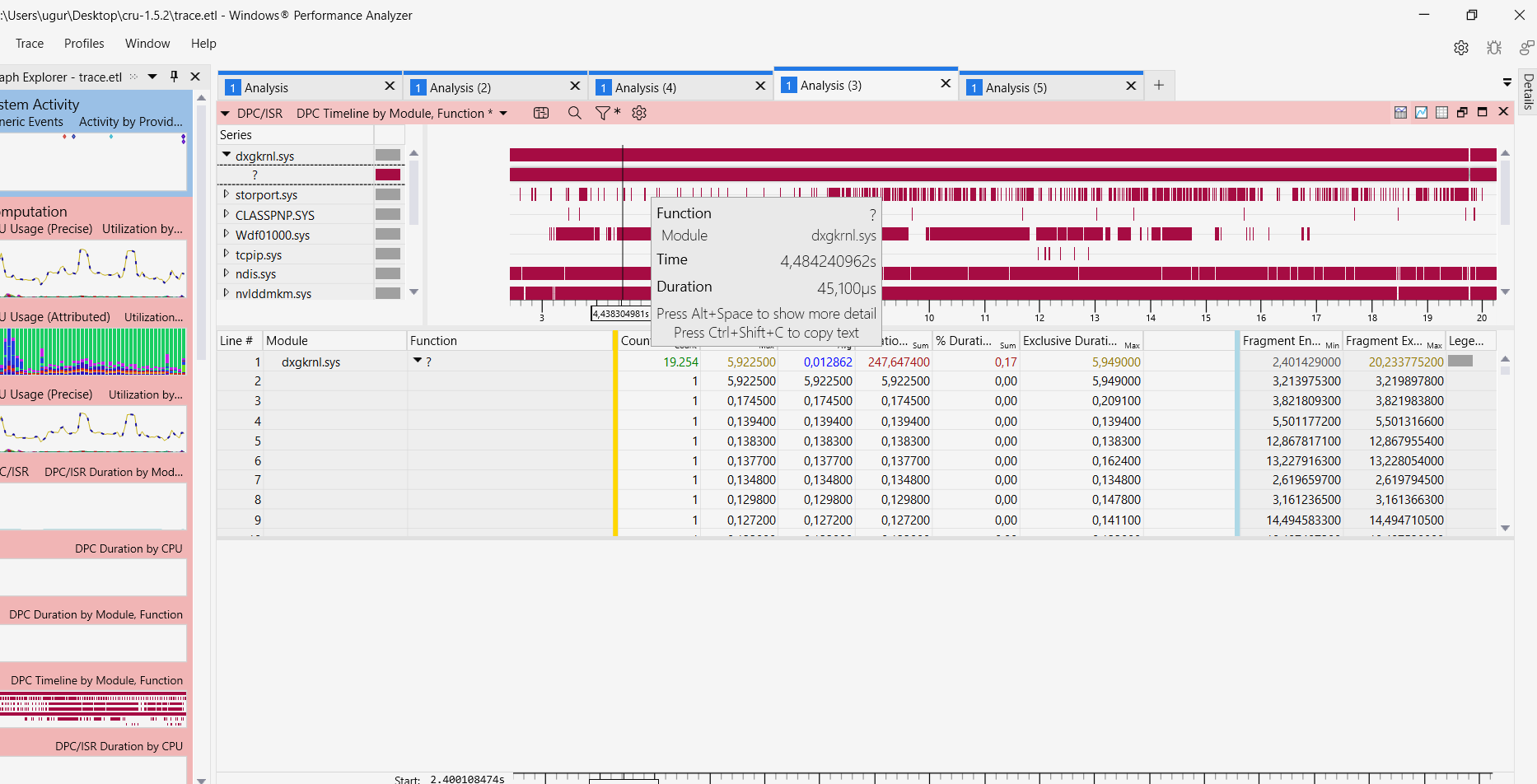
Task: Close the first Analysis tab
Action: (x=390, y=86)
